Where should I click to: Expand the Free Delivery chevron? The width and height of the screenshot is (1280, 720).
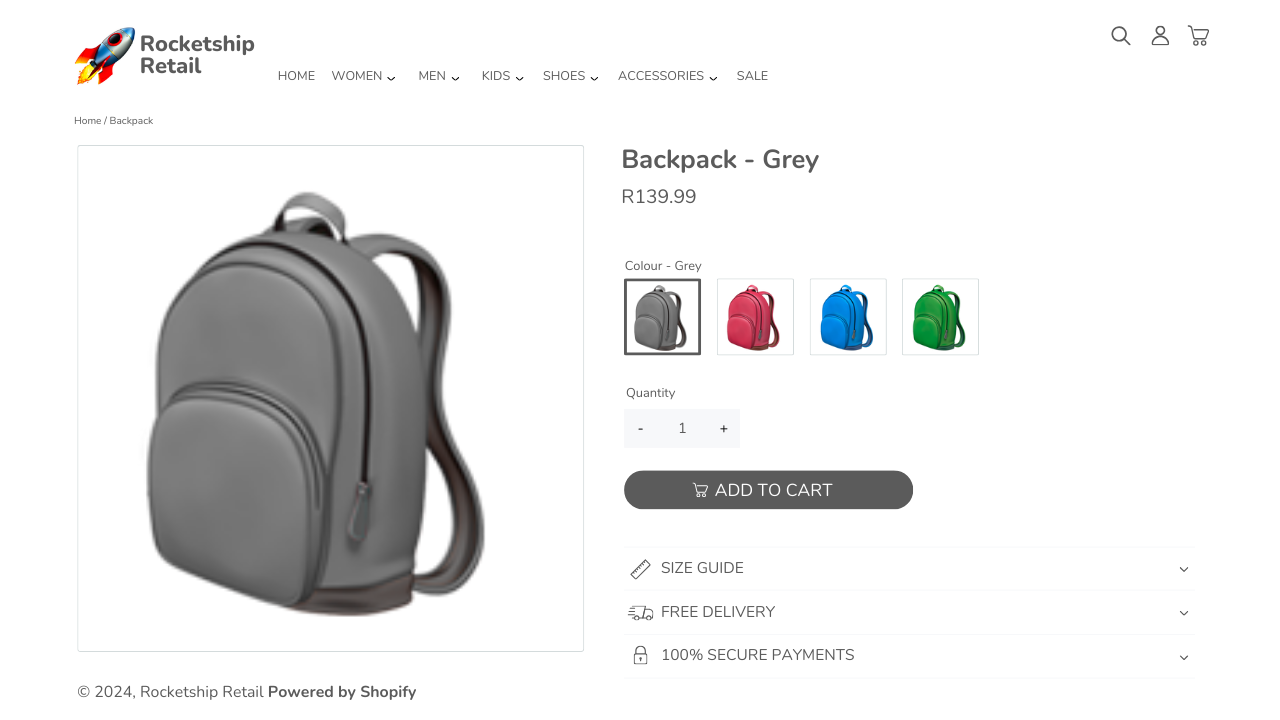point(1184,613)
